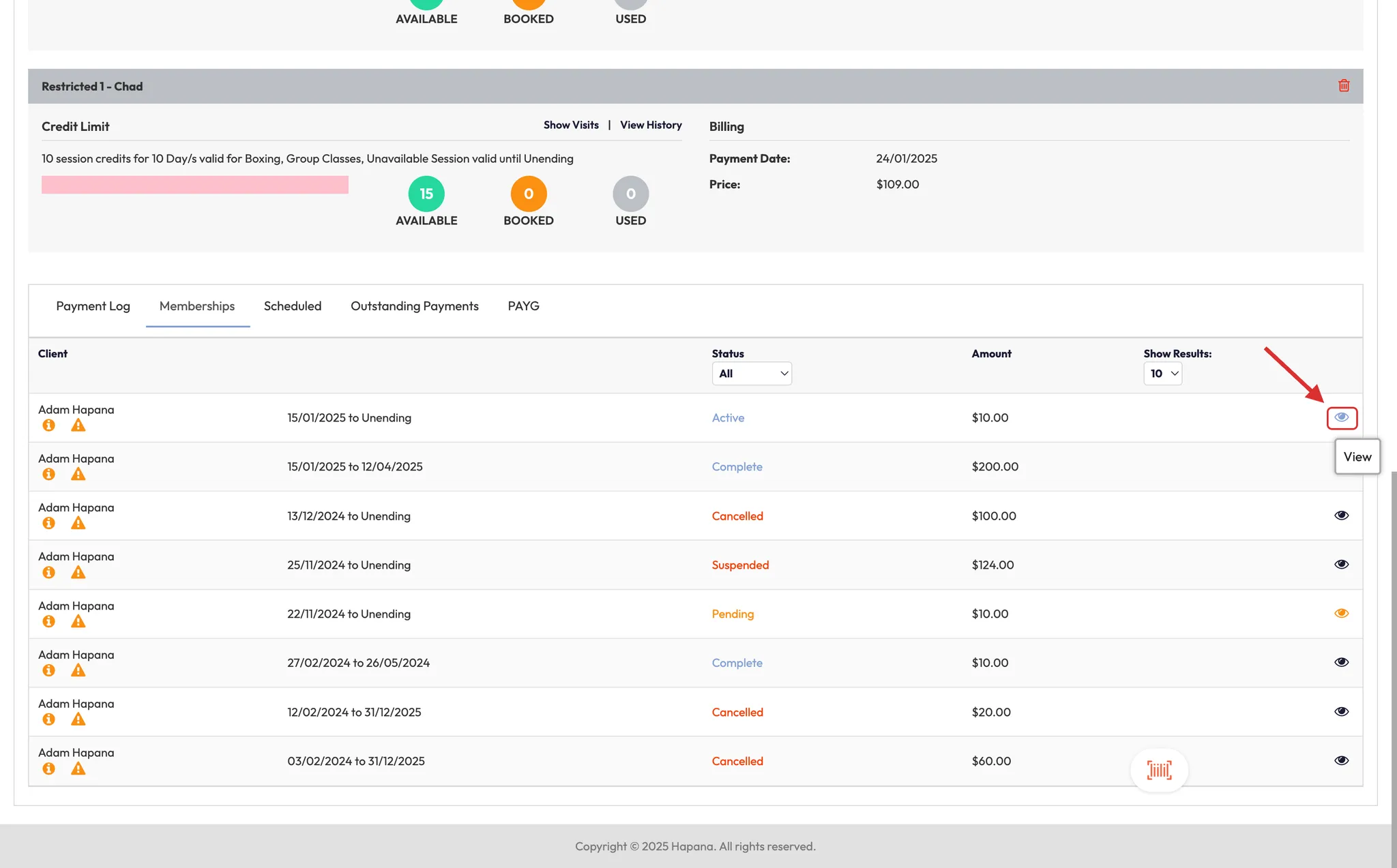Open the Show Results count dropdown
Image resolution: width=1397 pixels, height=868 pixels.
1162,374
